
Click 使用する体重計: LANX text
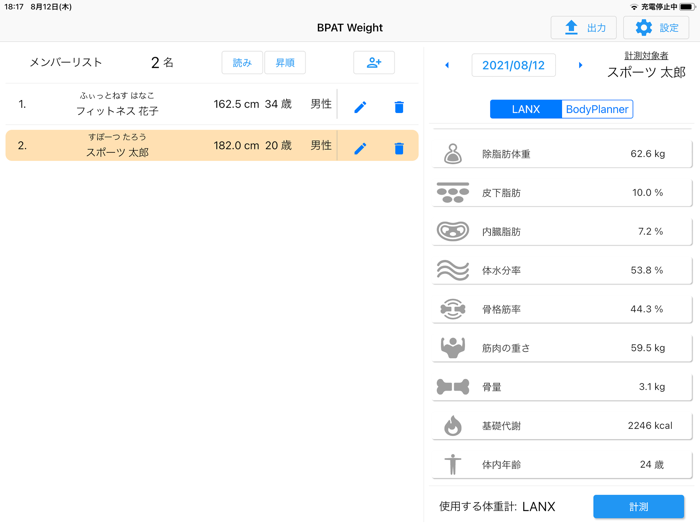(x=497, y=507)
